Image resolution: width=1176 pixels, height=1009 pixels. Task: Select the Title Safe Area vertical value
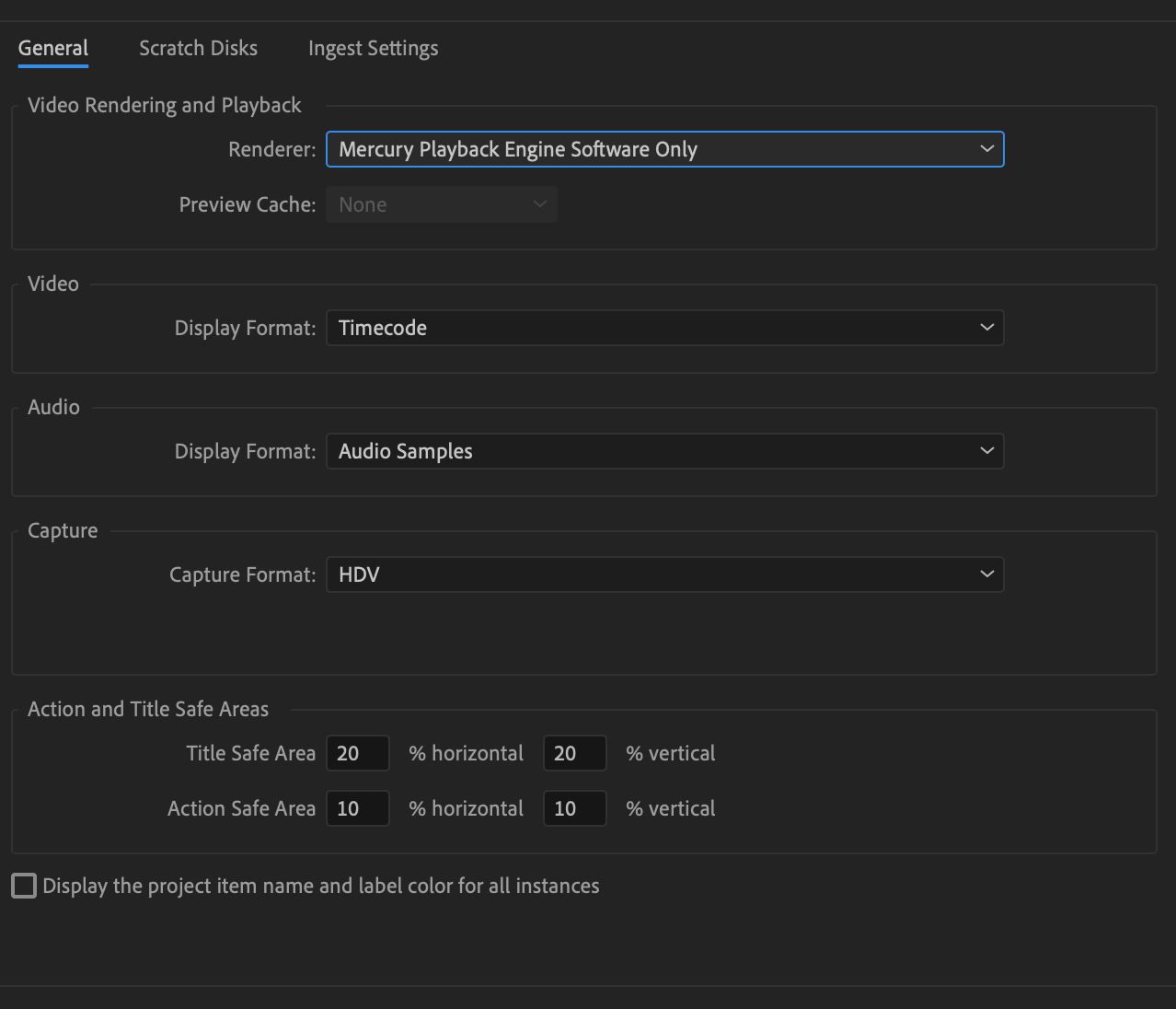pos(574,752)
